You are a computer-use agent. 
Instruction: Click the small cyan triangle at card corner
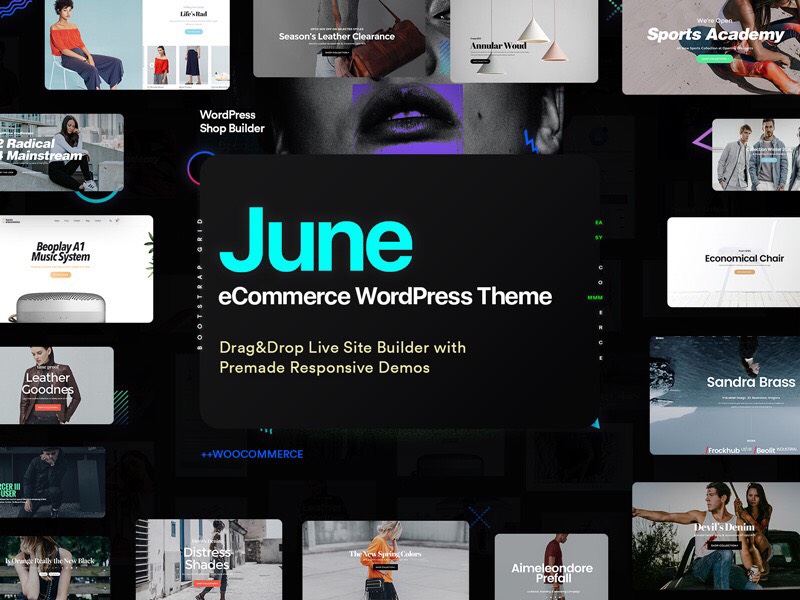(595, 424)
